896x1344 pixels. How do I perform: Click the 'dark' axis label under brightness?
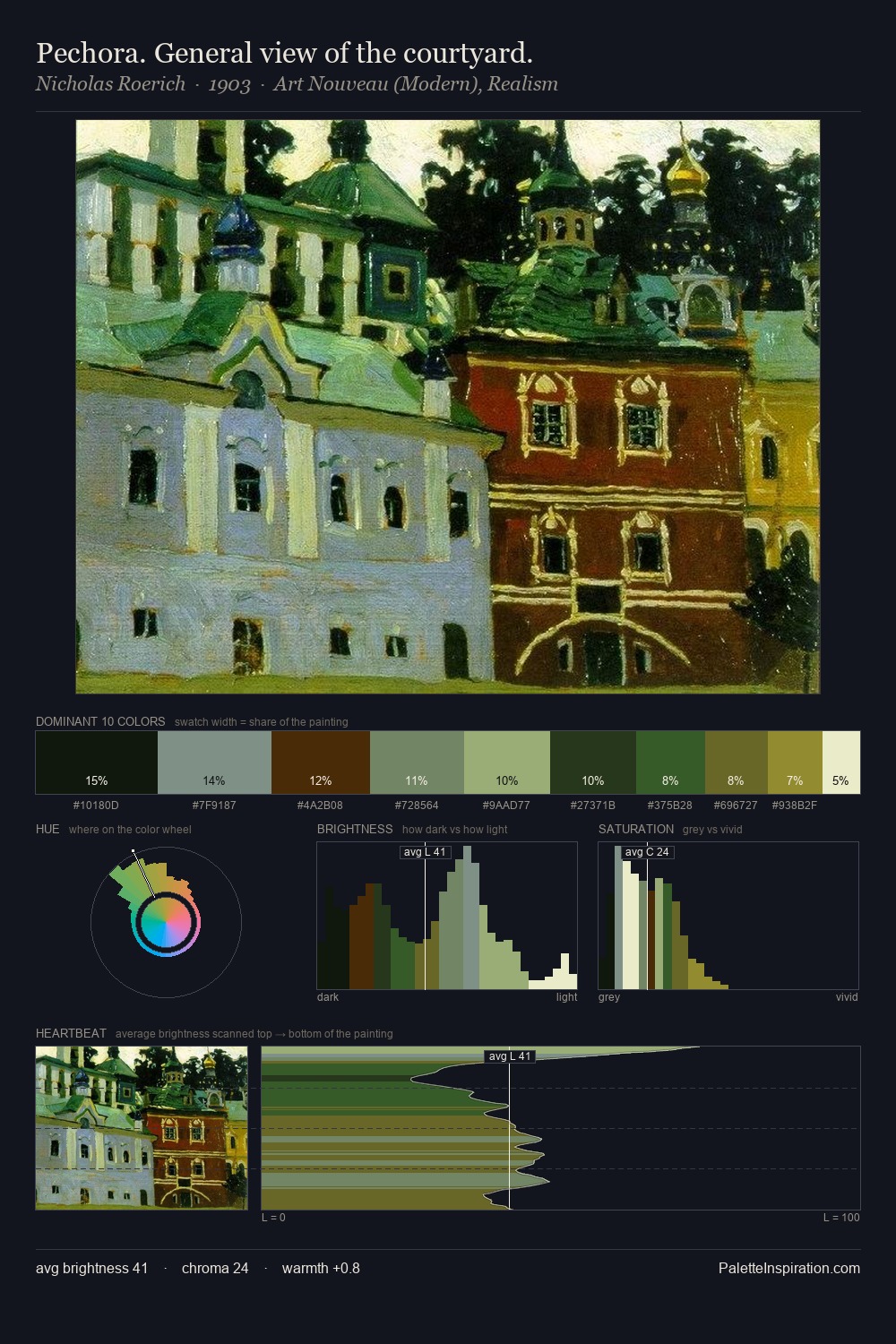(328, 997)
